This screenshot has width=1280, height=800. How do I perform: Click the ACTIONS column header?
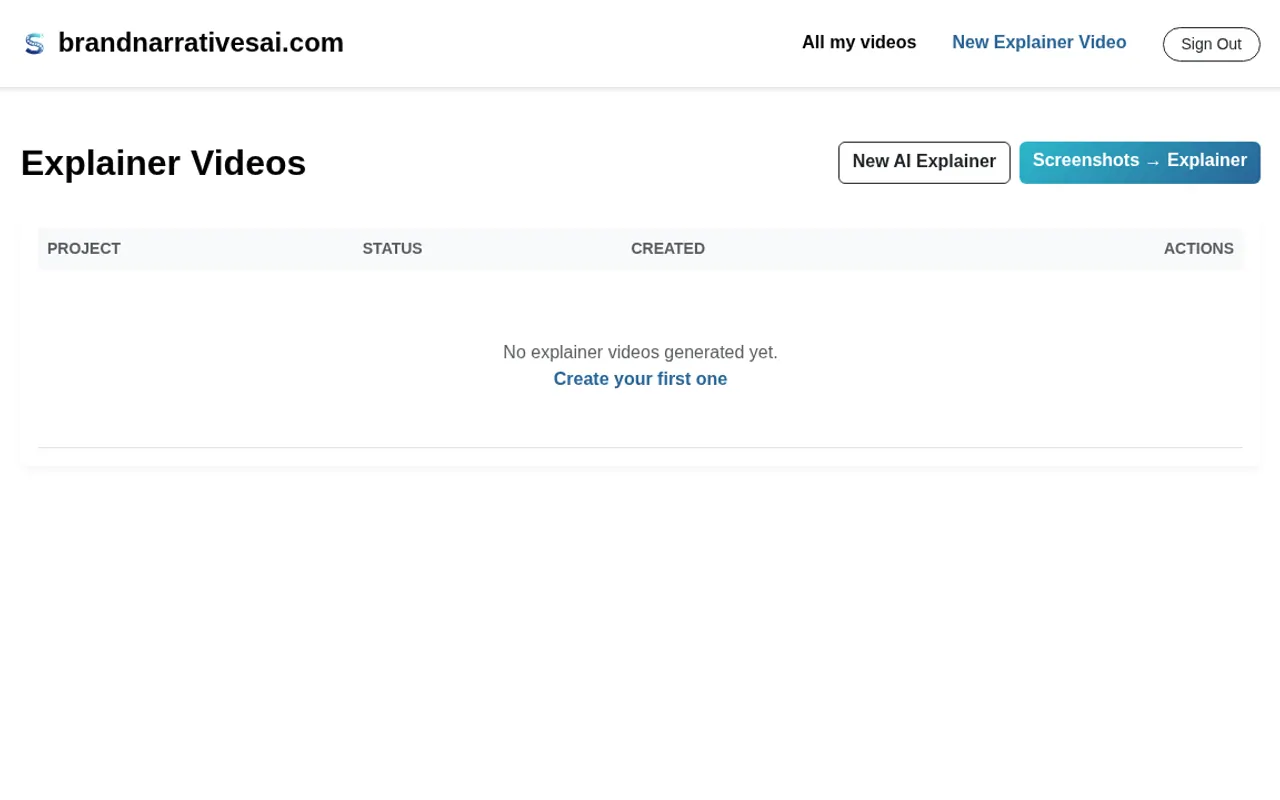[1198, 249]
